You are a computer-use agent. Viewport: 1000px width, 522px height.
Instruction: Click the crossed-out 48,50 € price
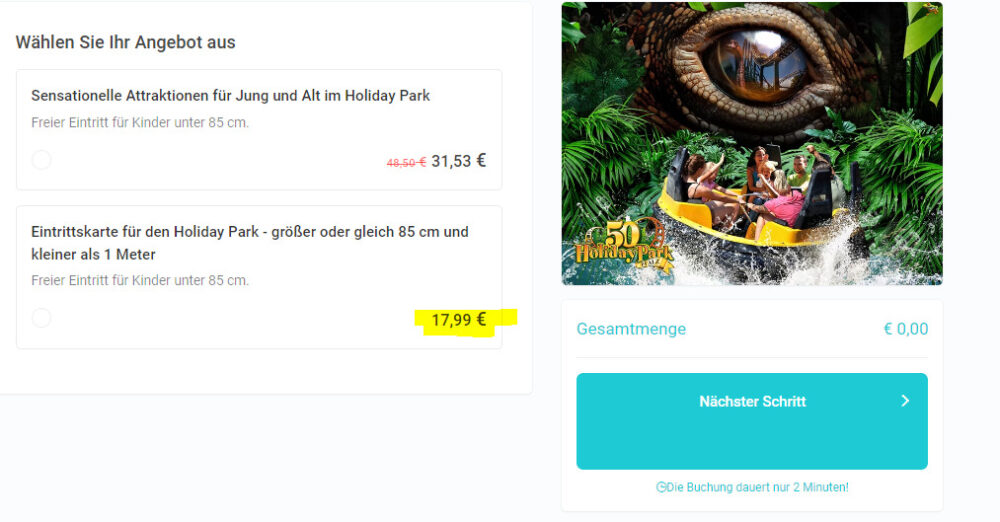(x=406, y=163)
